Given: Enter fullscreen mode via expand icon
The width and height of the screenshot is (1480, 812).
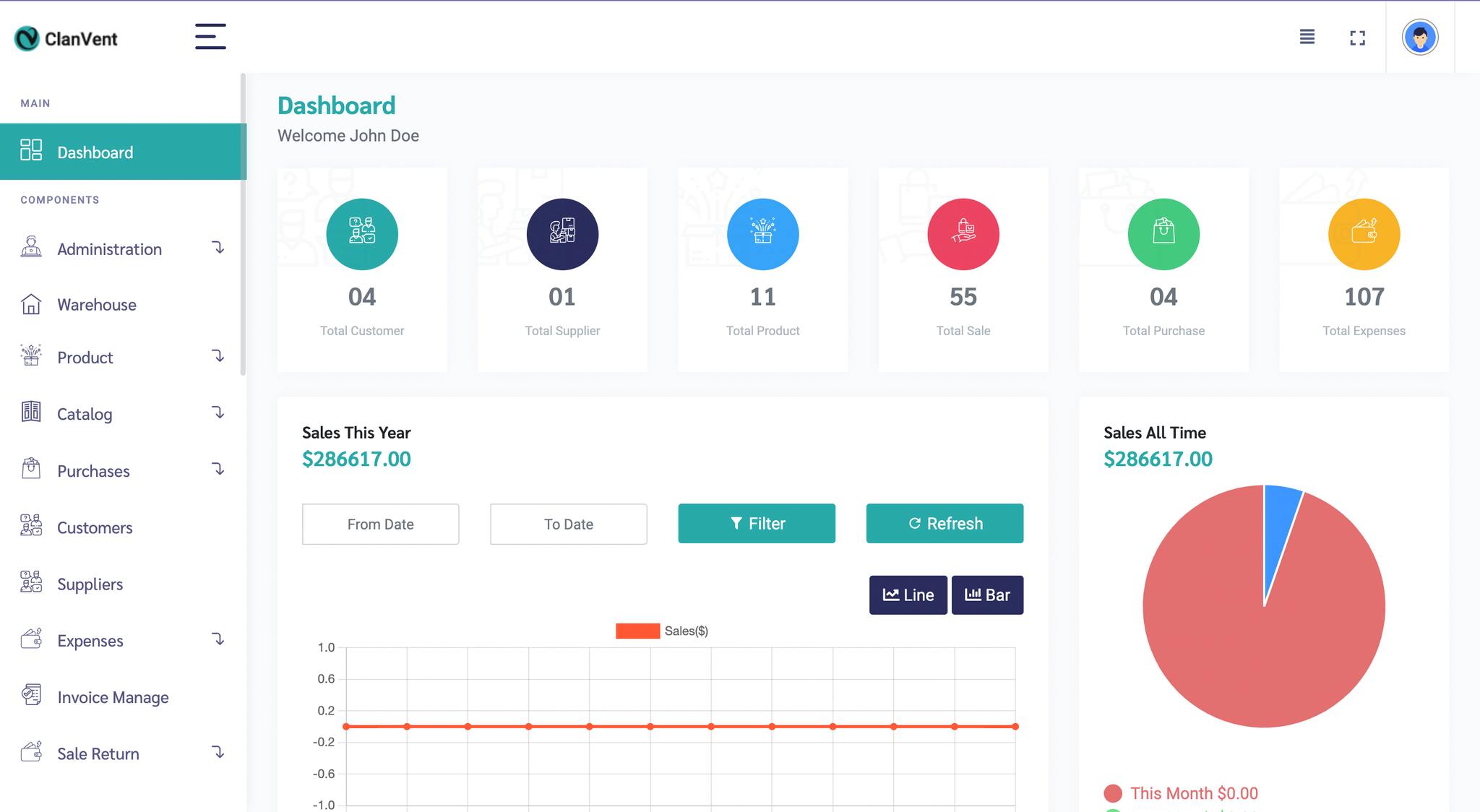Looking at the screenshot, I should pyautogui.click(x=1357, y=38).
